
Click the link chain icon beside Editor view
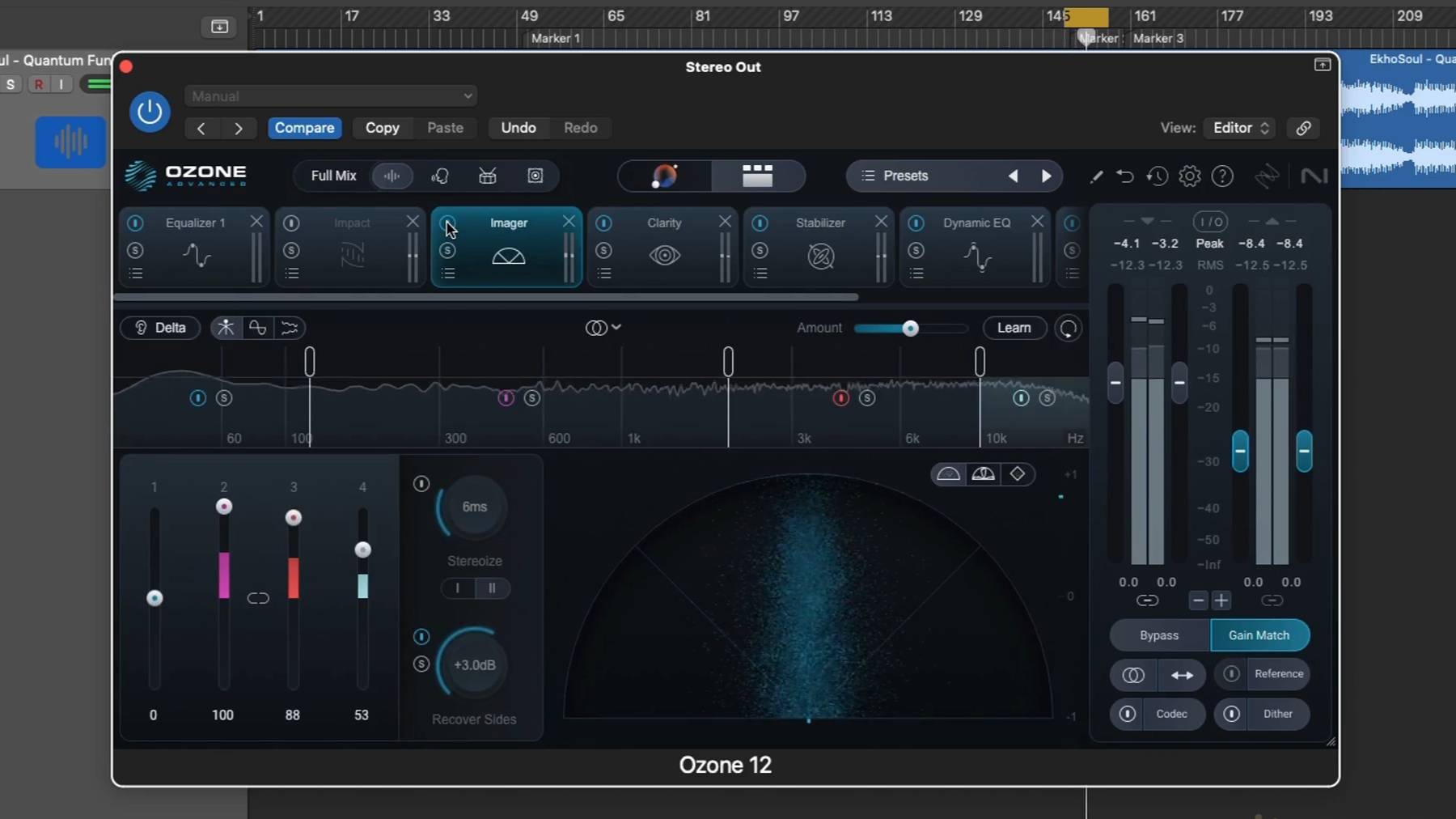[x=1303, y=128]
